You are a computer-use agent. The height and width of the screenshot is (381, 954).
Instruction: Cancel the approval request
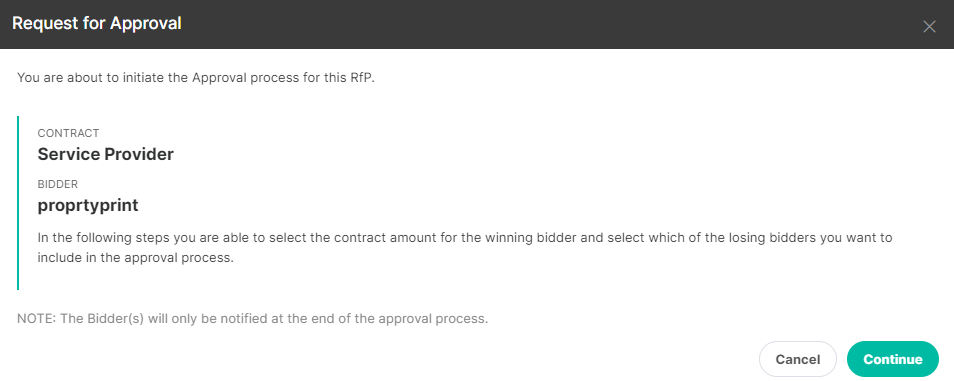tap(798, 359)
